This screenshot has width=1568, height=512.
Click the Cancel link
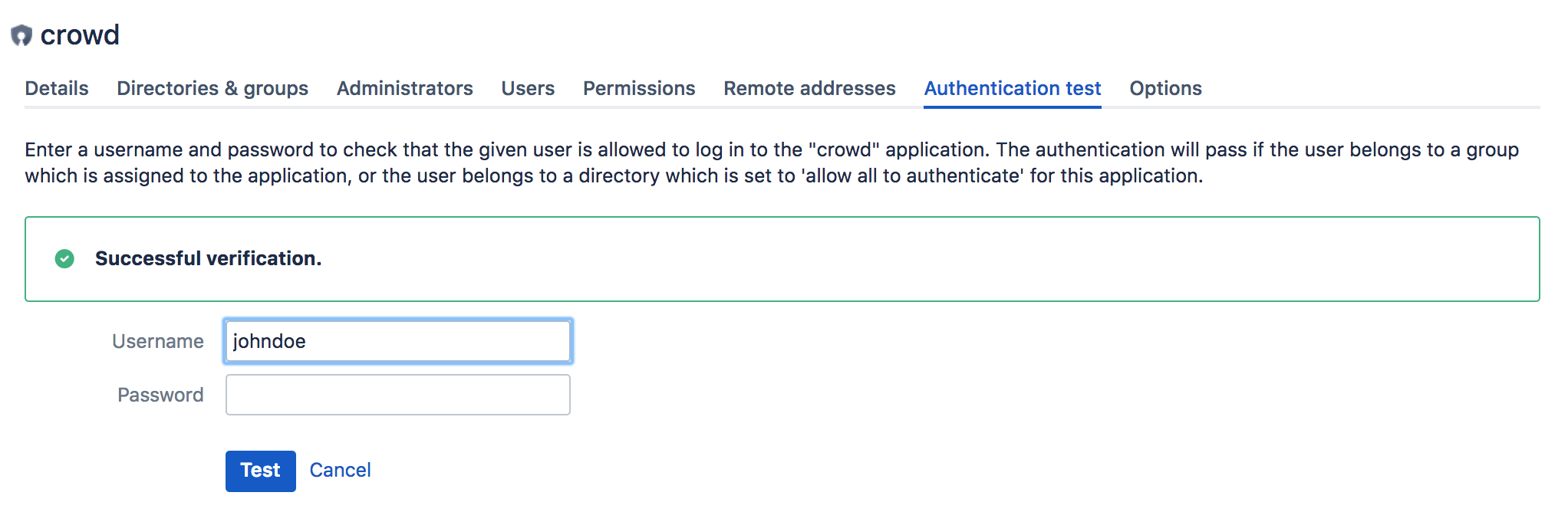coord(340,471)
